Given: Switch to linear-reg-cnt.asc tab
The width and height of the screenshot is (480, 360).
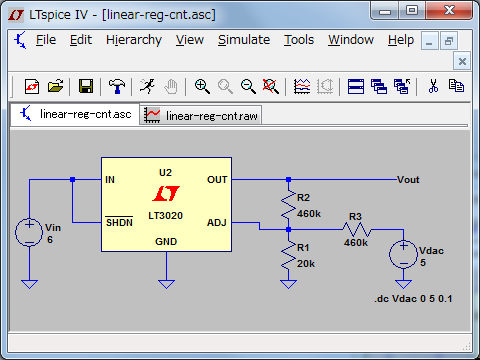Looking at the screenshot, I should point(75,114).
